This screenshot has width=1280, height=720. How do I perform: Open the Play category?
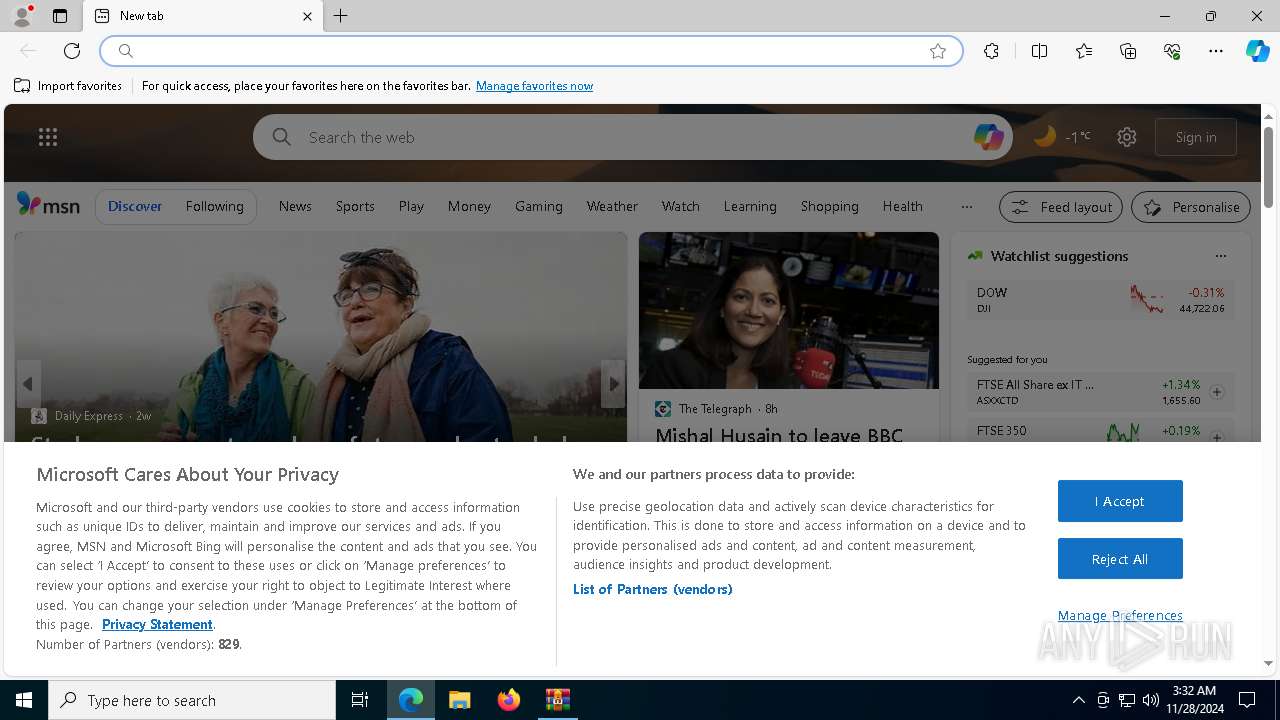(x=411, y=206)
